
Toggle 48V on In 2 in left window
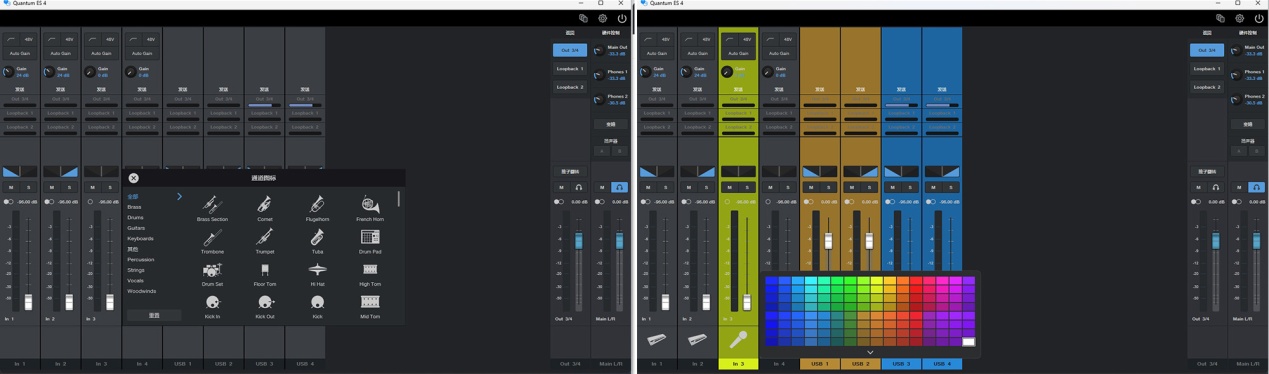click(x=70, y=40)
